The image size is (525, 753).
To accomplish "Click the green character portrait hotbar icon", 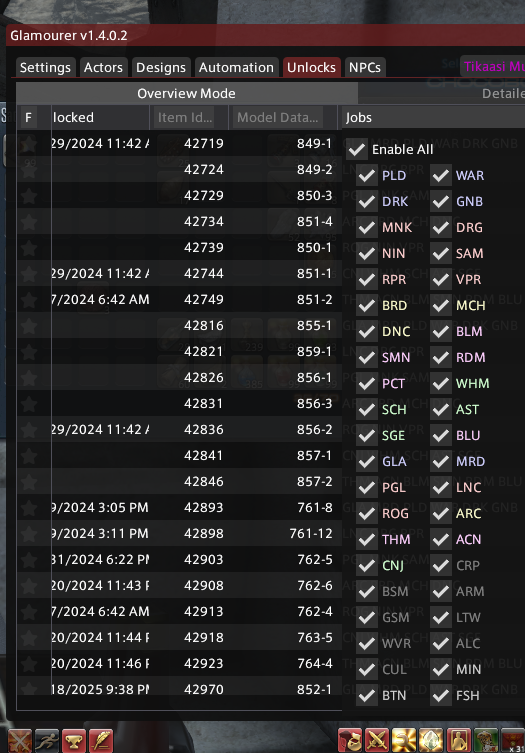I will point(486,741).
